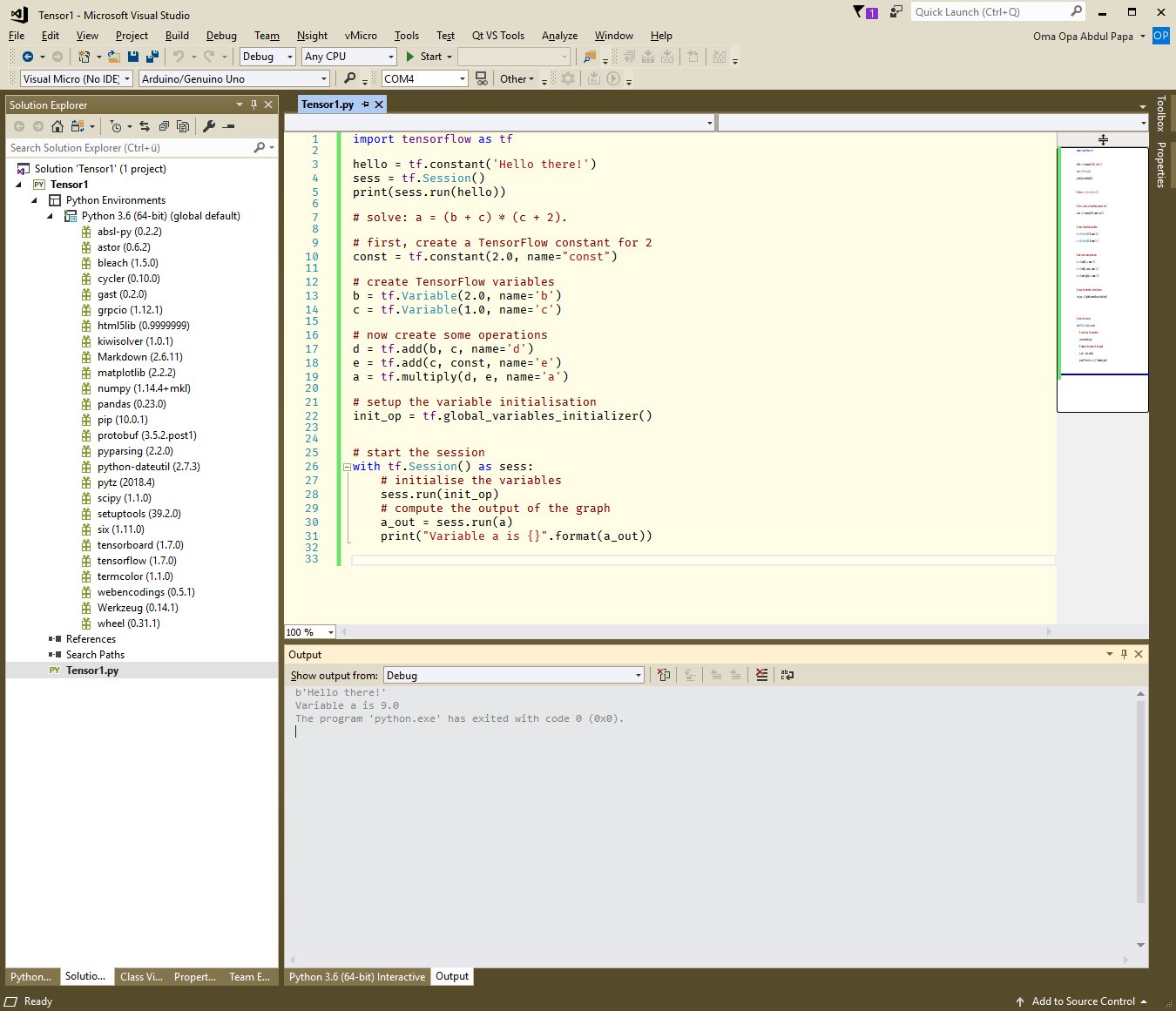The width and height of the screenshot is (1176, 1011).
Task: Pin the Tensor1.py tab
Action: tap(366, 104)
